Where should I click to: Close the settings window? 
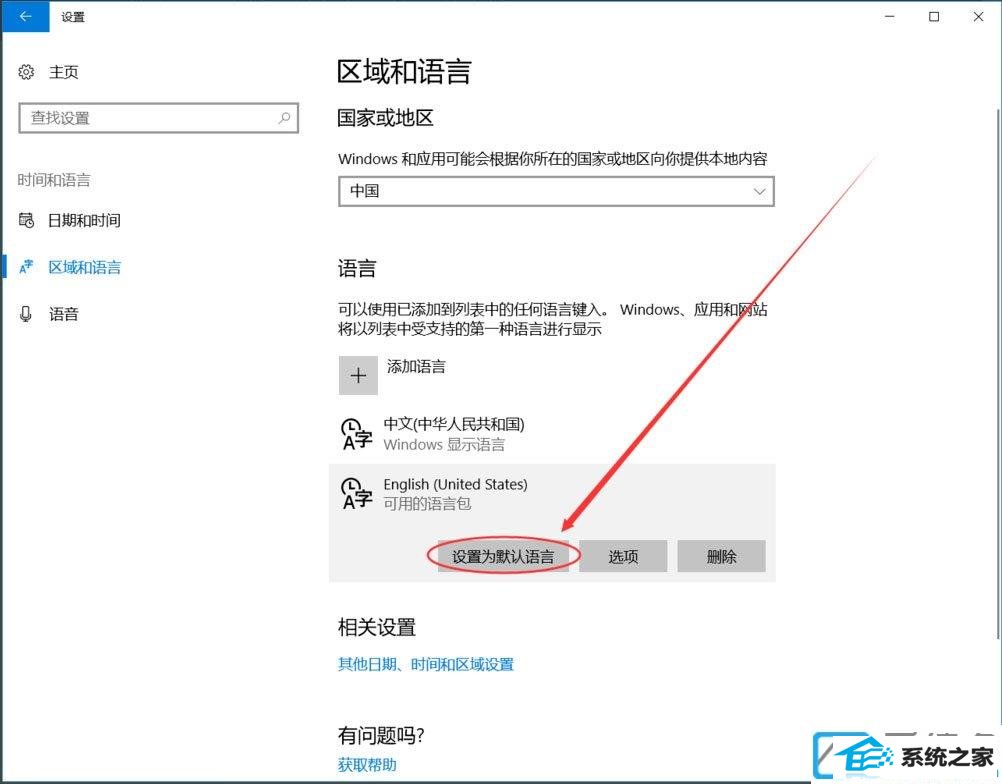tap(978, 17)
